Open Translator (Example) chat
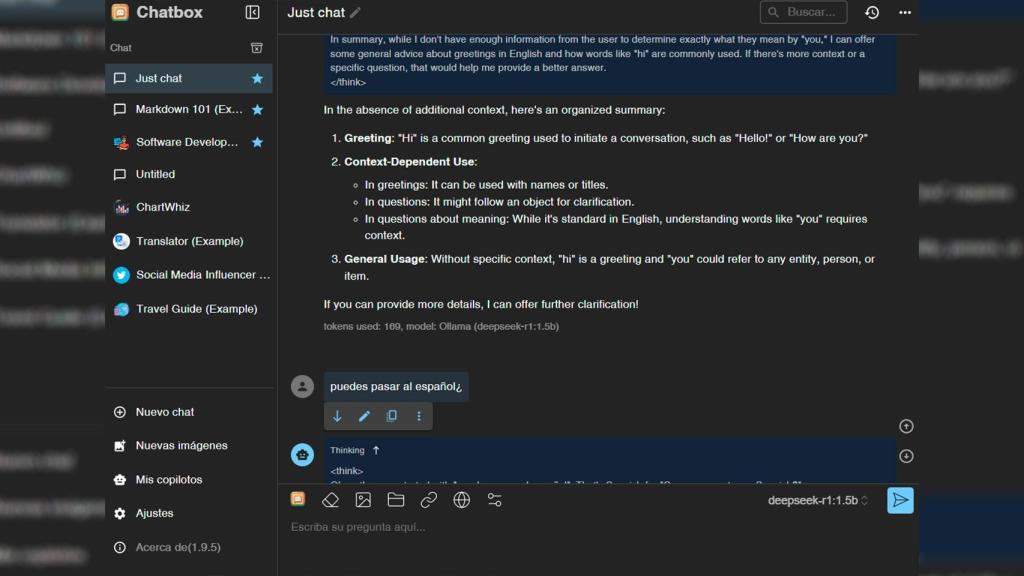 [x=189, y=241]
